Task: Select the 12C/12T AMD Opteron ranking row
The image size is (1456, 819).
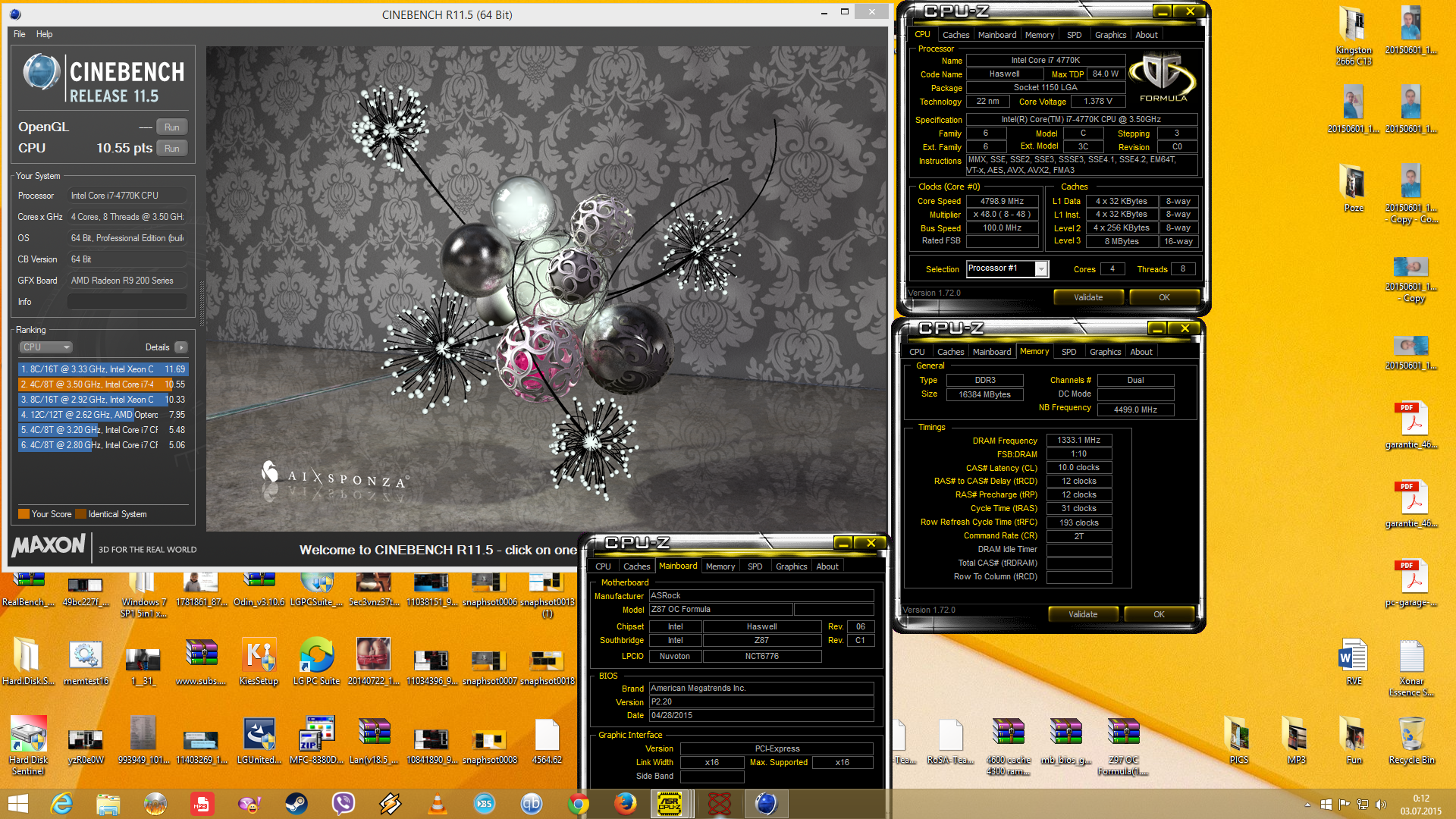Action: tap(103, 415)
